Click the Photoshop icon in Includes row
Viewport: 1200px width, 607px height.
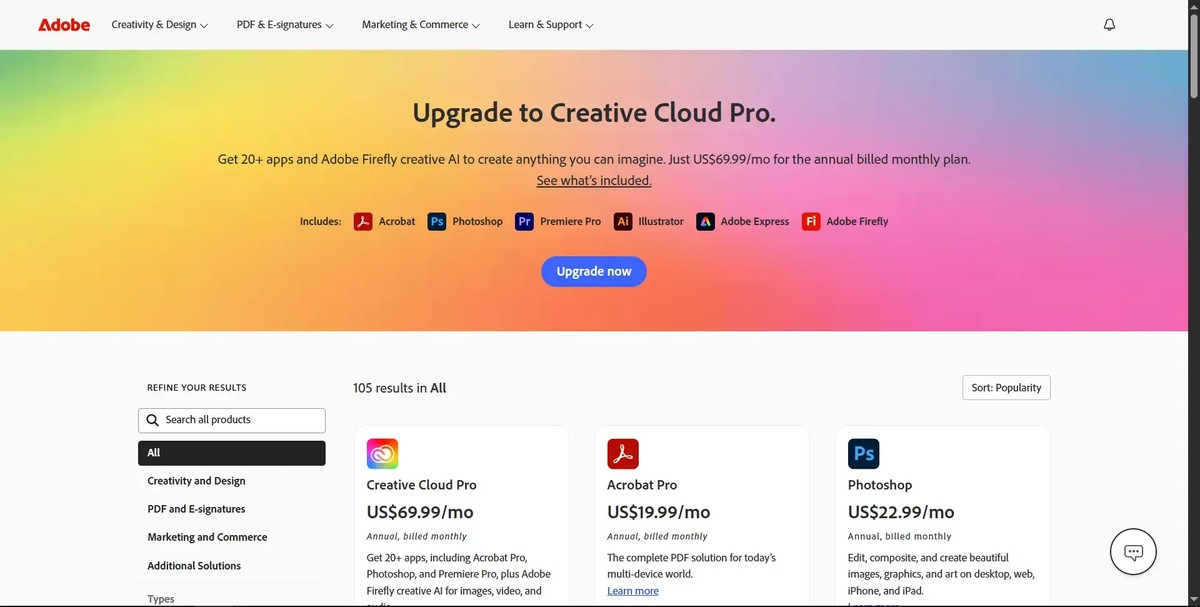coord(436,221)
